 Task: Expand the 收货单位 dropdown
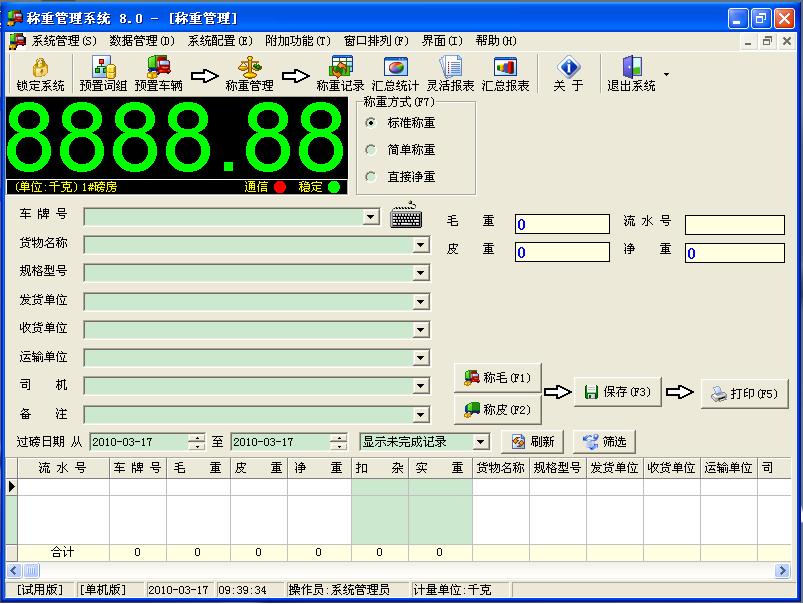coord(421,330)
